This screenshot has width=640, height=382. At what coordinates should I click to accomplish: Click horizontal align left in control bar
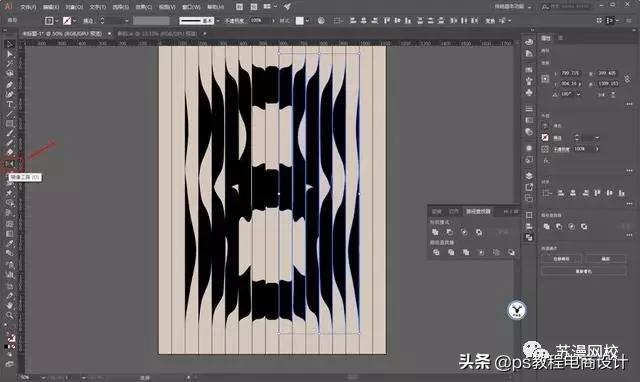pos(353,20)
